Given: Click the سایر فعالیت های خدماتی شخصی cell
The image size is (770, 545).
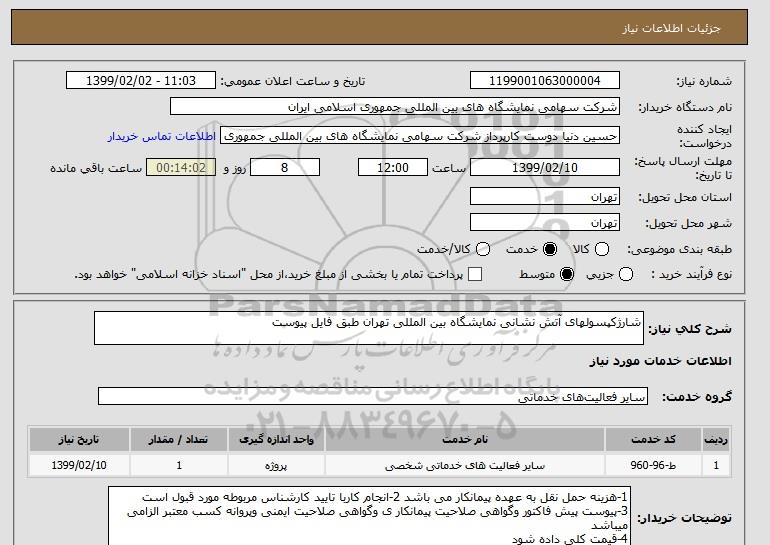Looking at the screenshot, I should 465,465.
